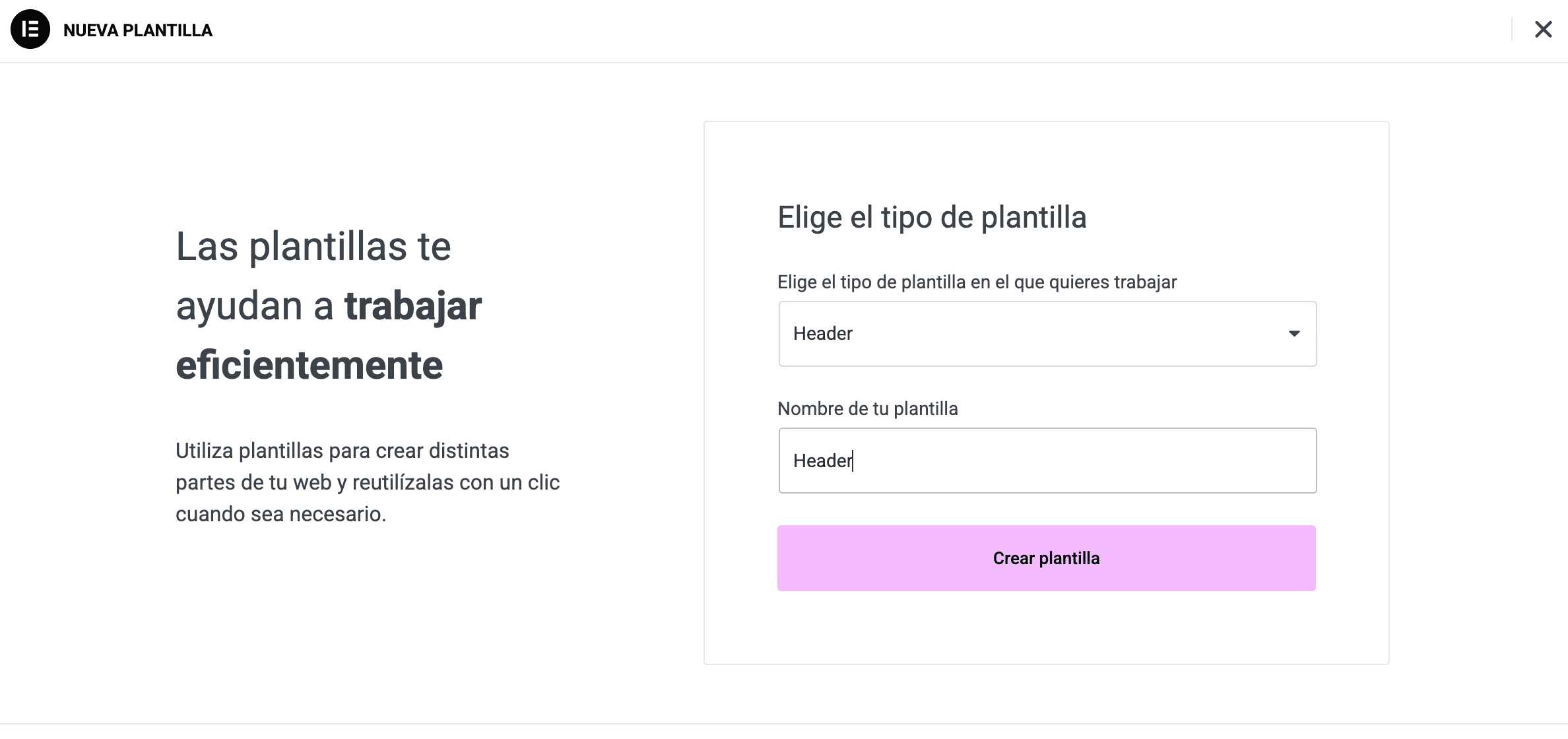Click the "Elige el tipo de plantilla" heading
The image size is (1568, 739).
pyautogui.click(x=931, y=218)
